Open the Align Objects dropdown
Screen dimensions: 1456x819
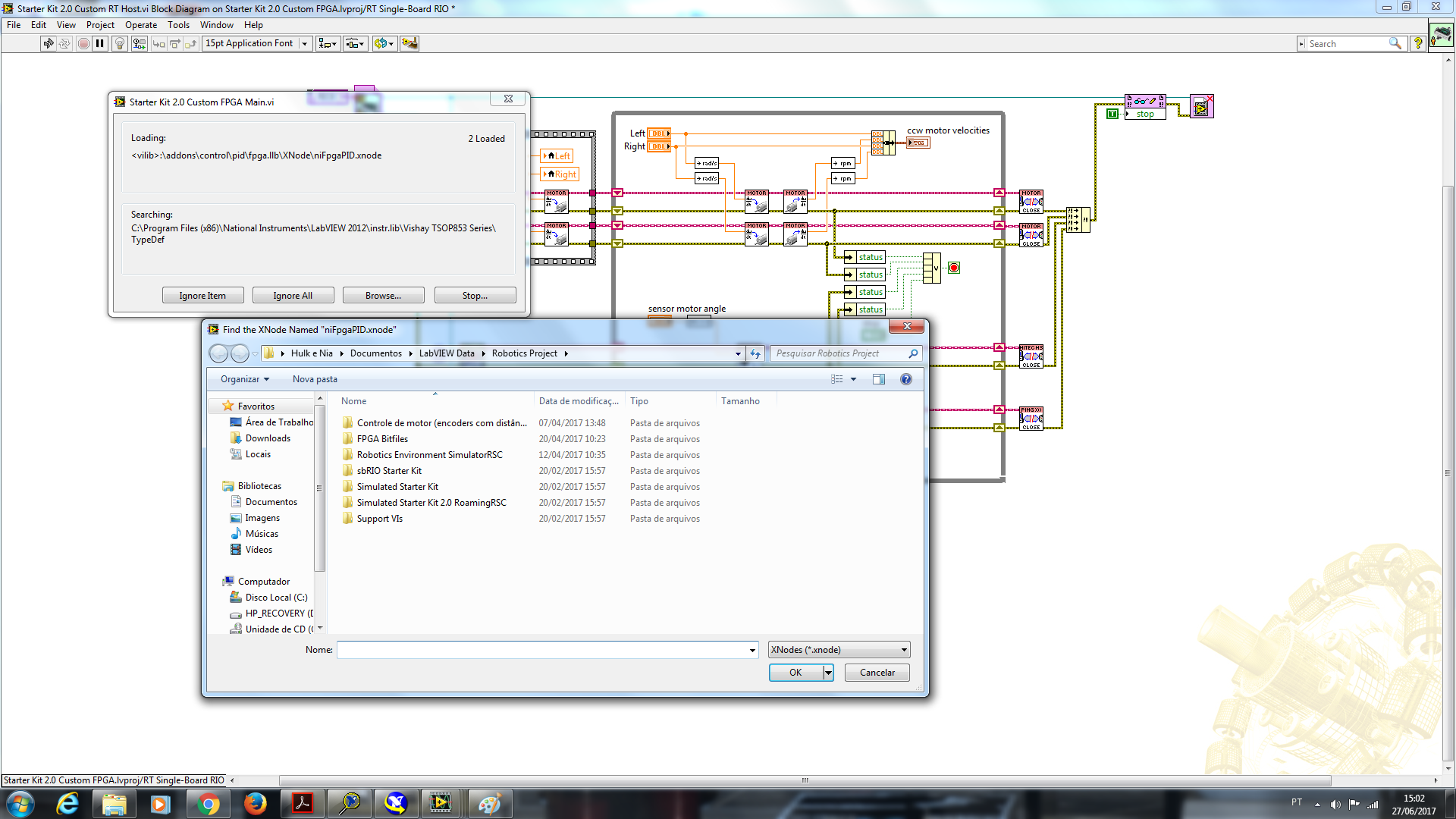pos(328,43)
